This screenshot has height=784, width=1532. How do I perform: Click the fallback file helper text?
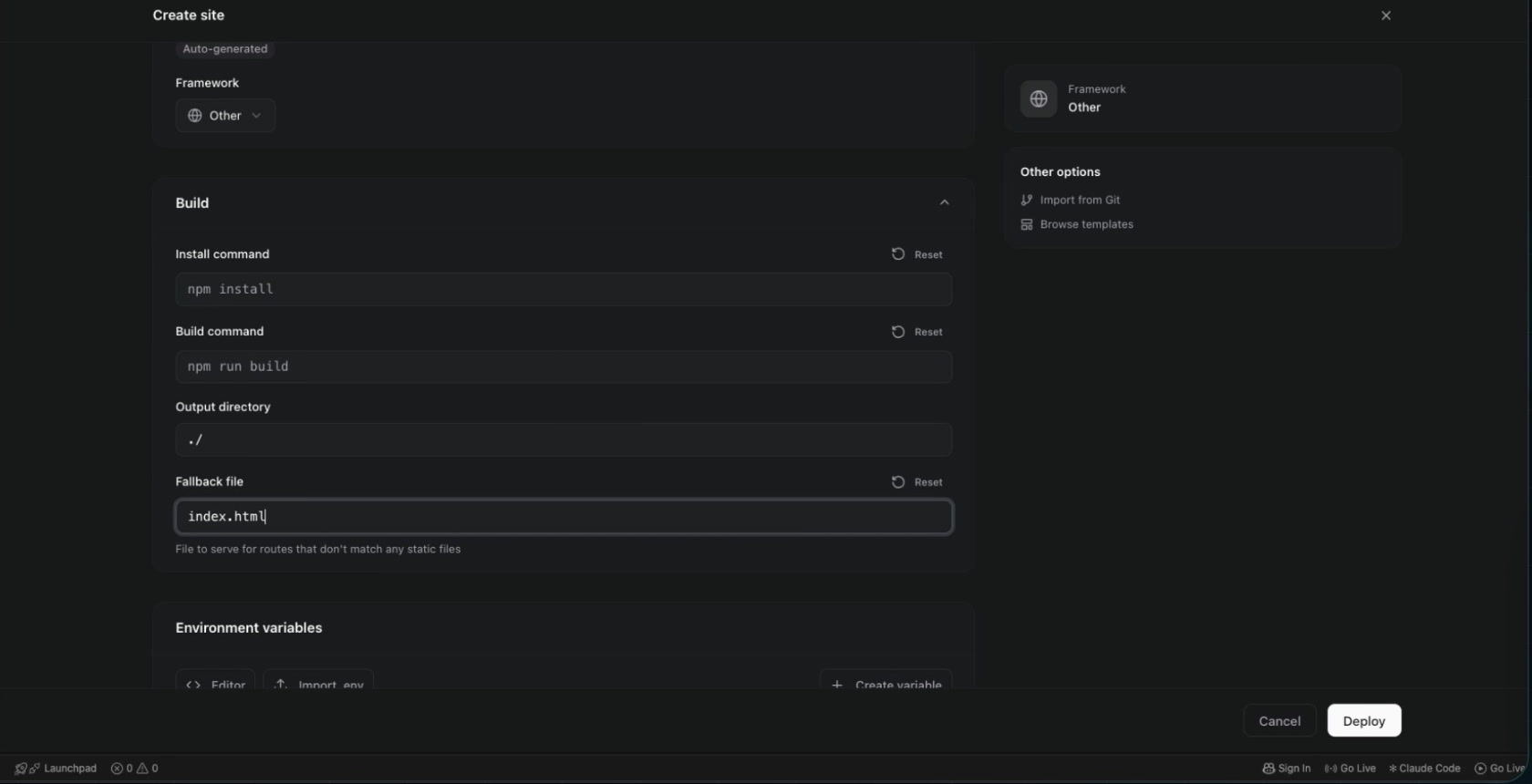coord(318,549)
